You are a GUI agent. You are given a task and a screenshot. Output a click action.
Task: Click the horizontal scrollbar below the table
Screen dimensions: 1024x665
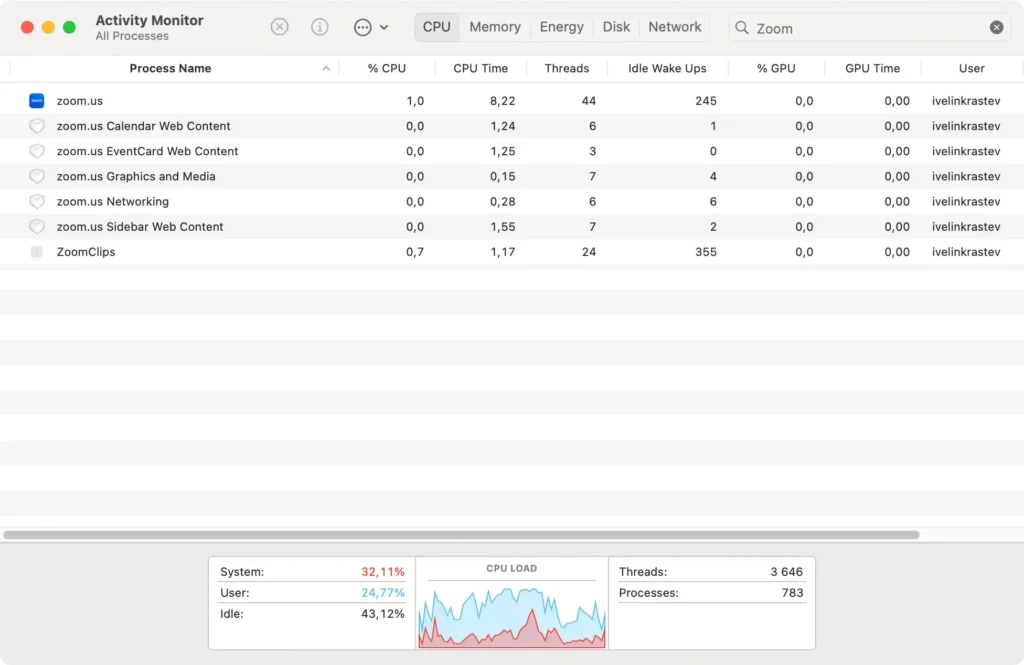coord(461,535)
